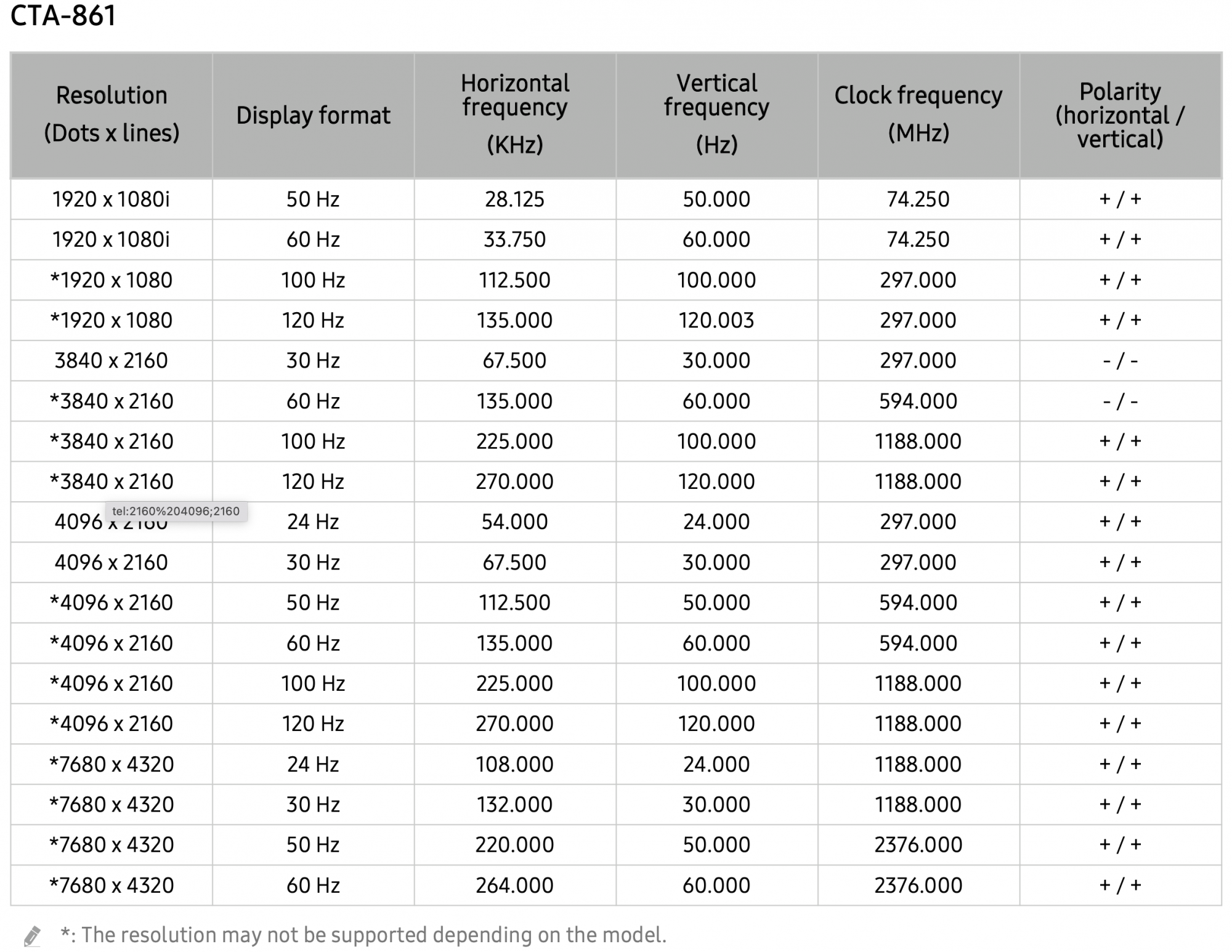The image size is (1232, 952).
Task: Select the Display format column header
Action: (313, 115)
